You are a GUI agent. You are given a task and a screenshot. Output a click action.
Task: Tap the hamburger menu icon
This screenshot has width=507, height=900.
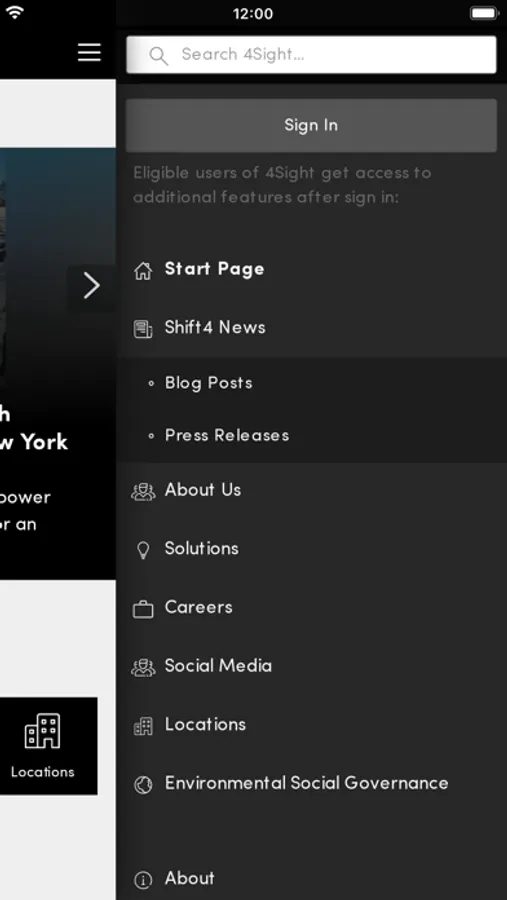coord(89,52)
